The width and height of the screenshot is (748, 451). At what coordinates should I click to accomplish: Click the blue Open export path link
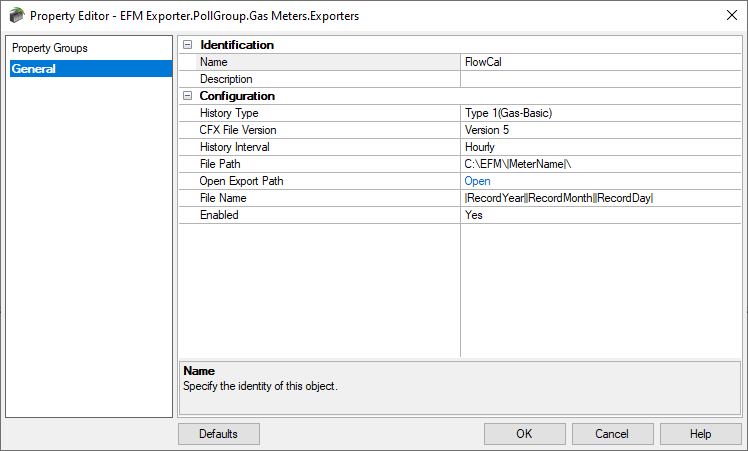click(x=477, y=181)
